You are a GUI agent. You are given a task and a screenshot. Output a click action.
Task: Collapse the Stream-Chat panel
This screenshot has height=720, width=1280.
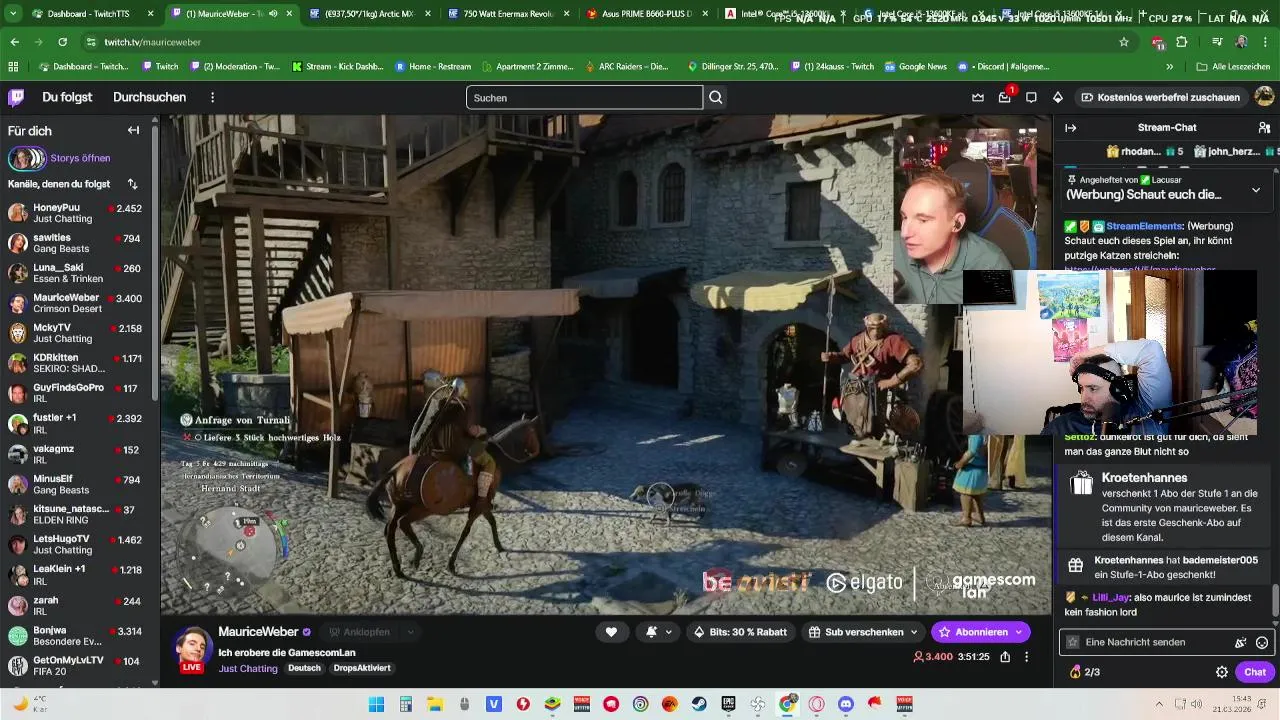tap(1070, 128)
